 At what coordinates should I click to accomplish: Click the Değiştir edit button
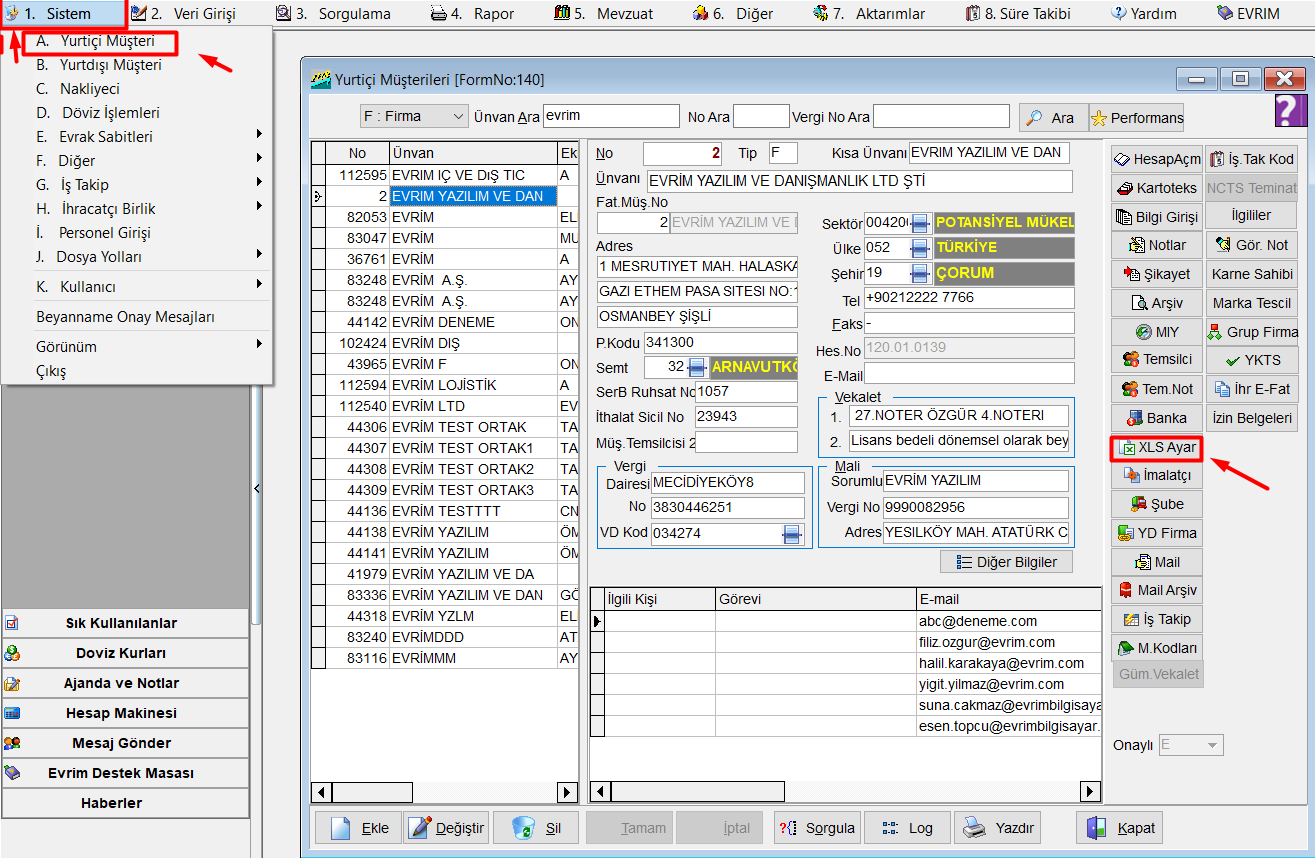446,828
